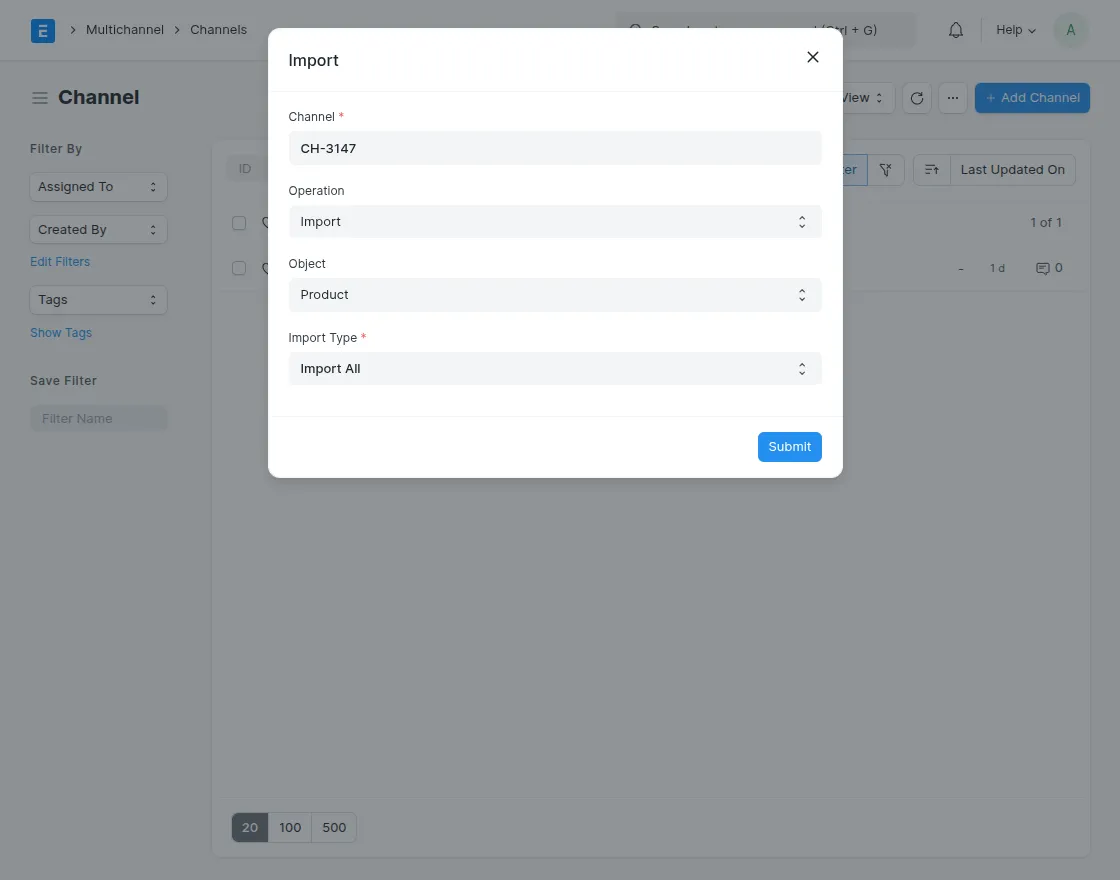Click Edit Filters link

60,261
